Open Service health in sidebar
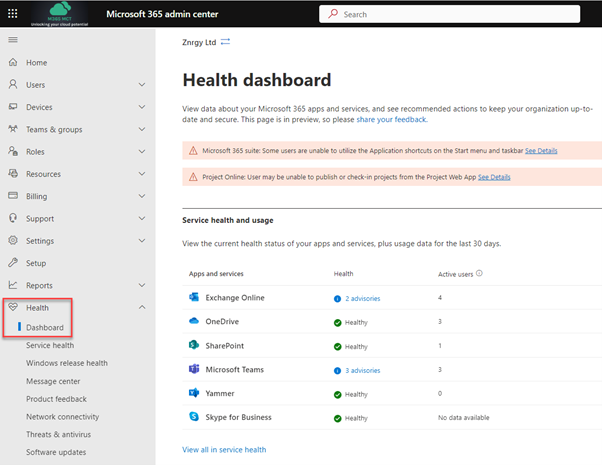The height and width of the screenshot is (465, 602). [x=50, y=345]
